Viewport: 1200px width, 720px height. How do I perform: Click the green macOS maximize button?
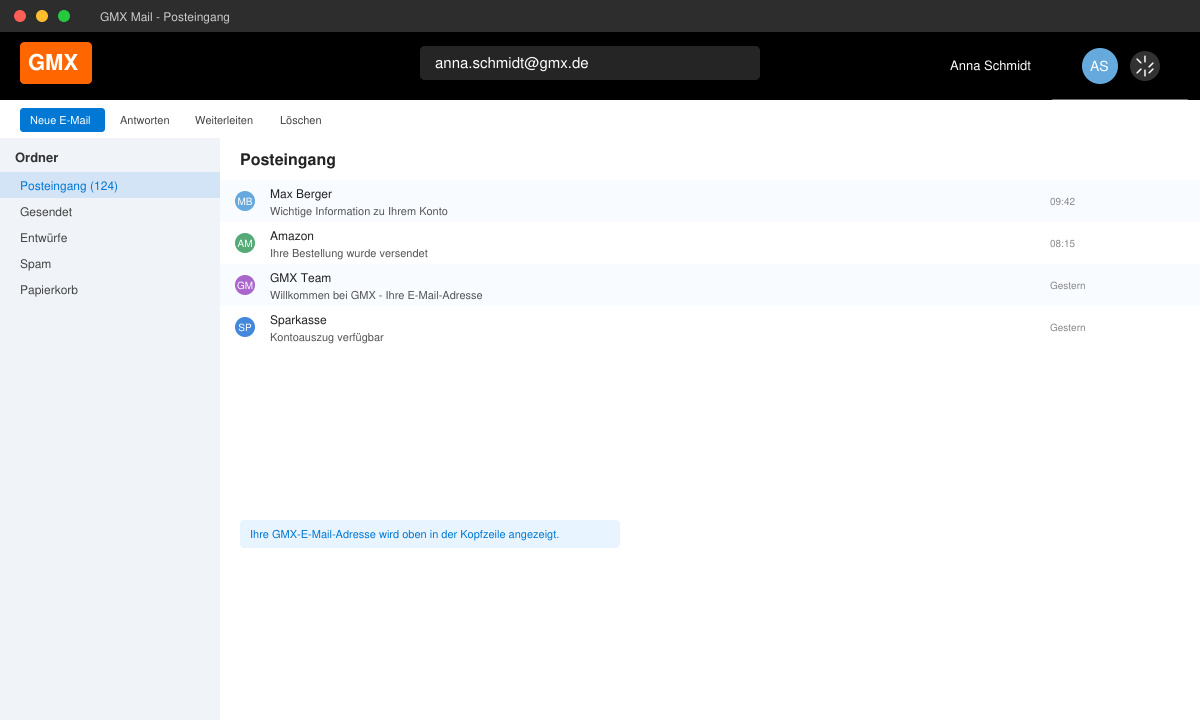point(64,16)
